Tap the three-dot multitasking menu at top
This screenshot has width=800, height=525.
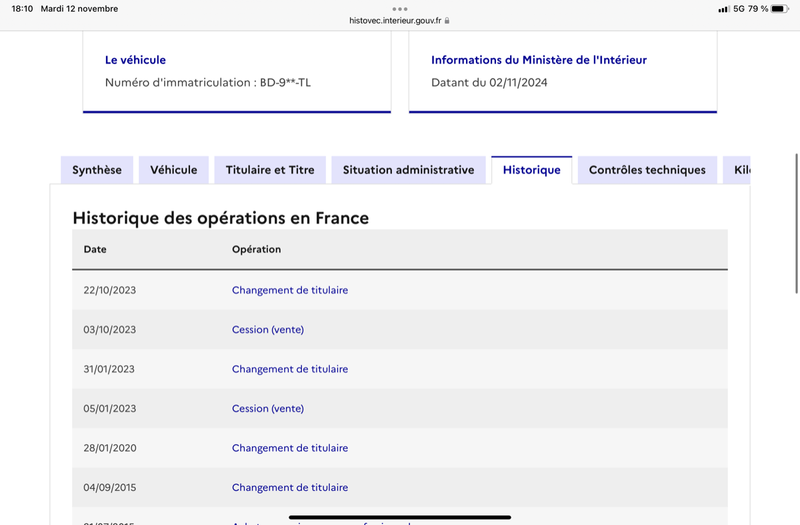coord(400,9)
